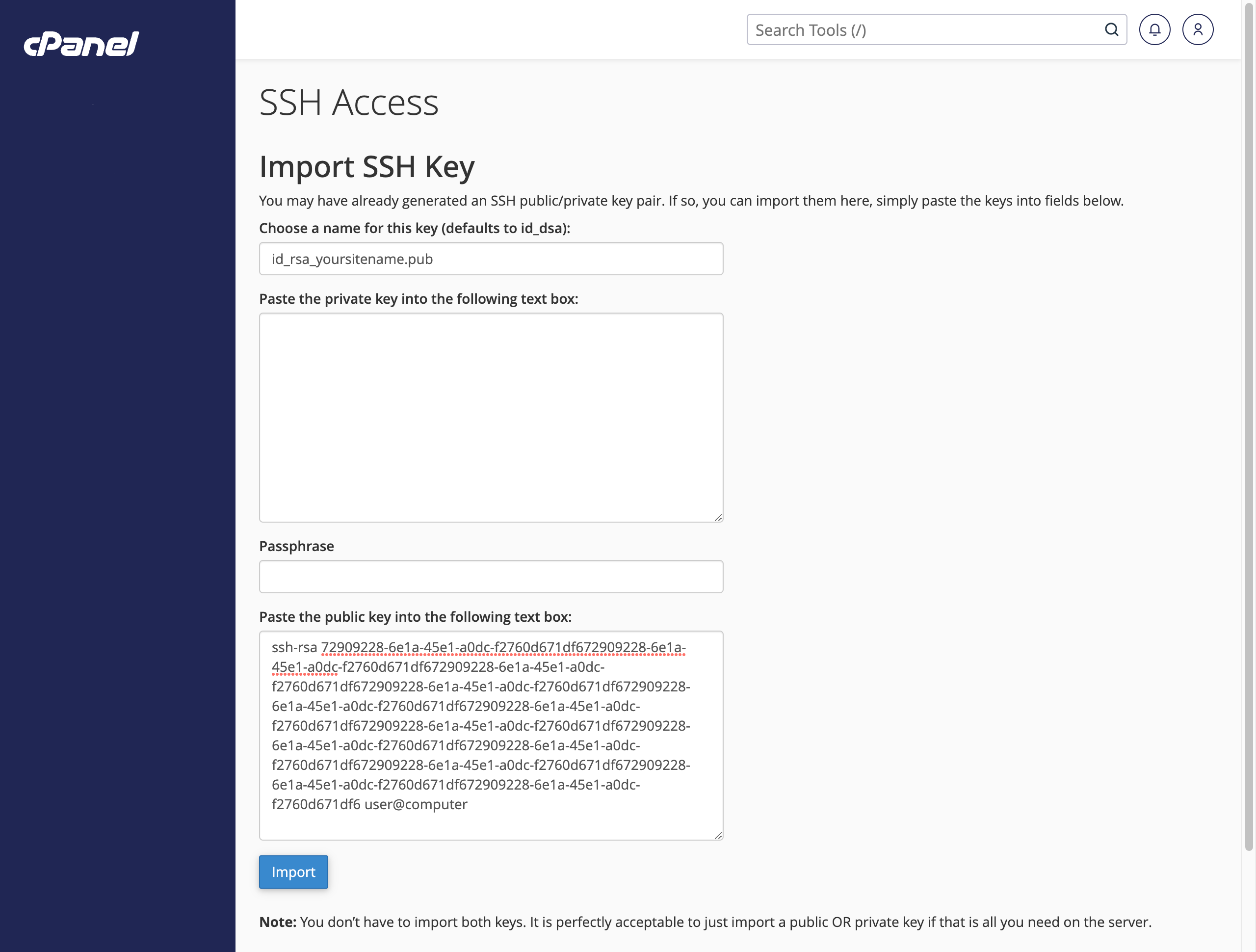Open the notifications bell icon
This screenshot has height=952, width=1256.
click(x=1154, y=29)
